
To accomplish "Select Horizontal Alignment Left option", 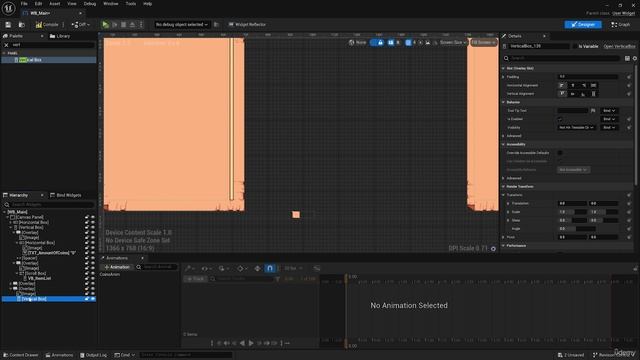I will pyautogui.click(x=562, y=85).
